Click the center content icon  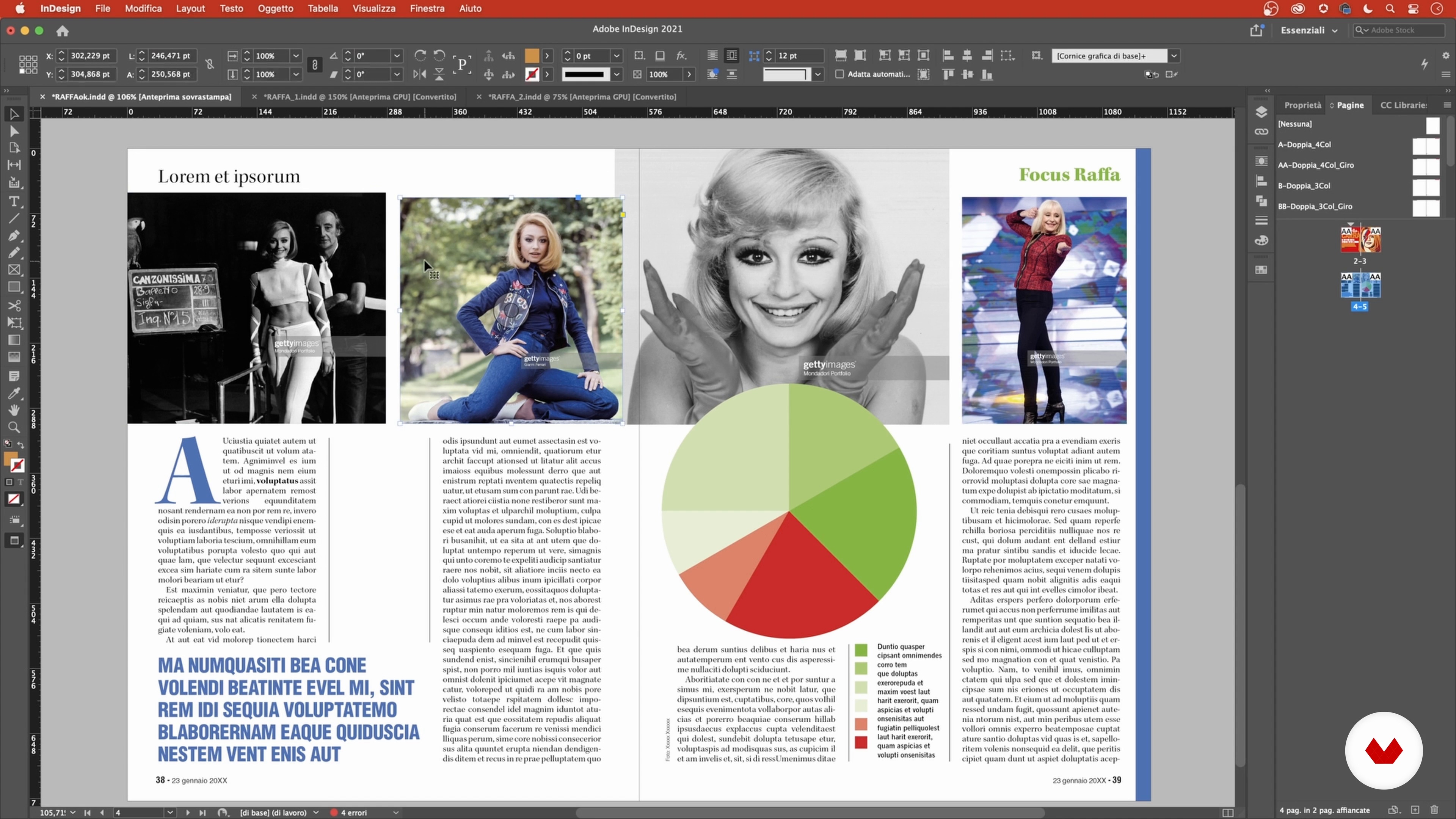[924, 55]
